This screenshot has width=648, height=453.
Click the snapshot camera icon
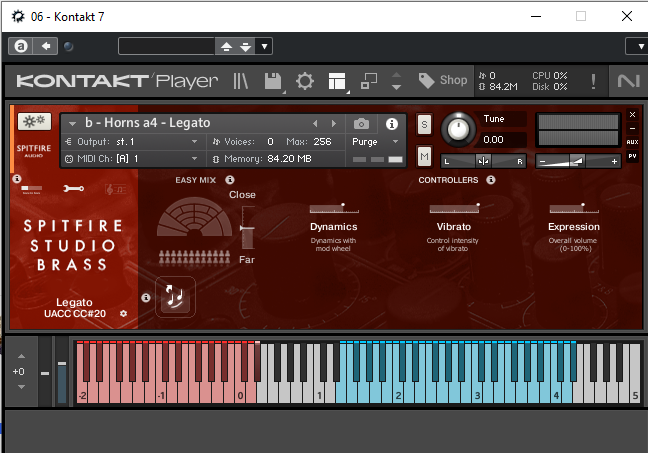point(361,124)
